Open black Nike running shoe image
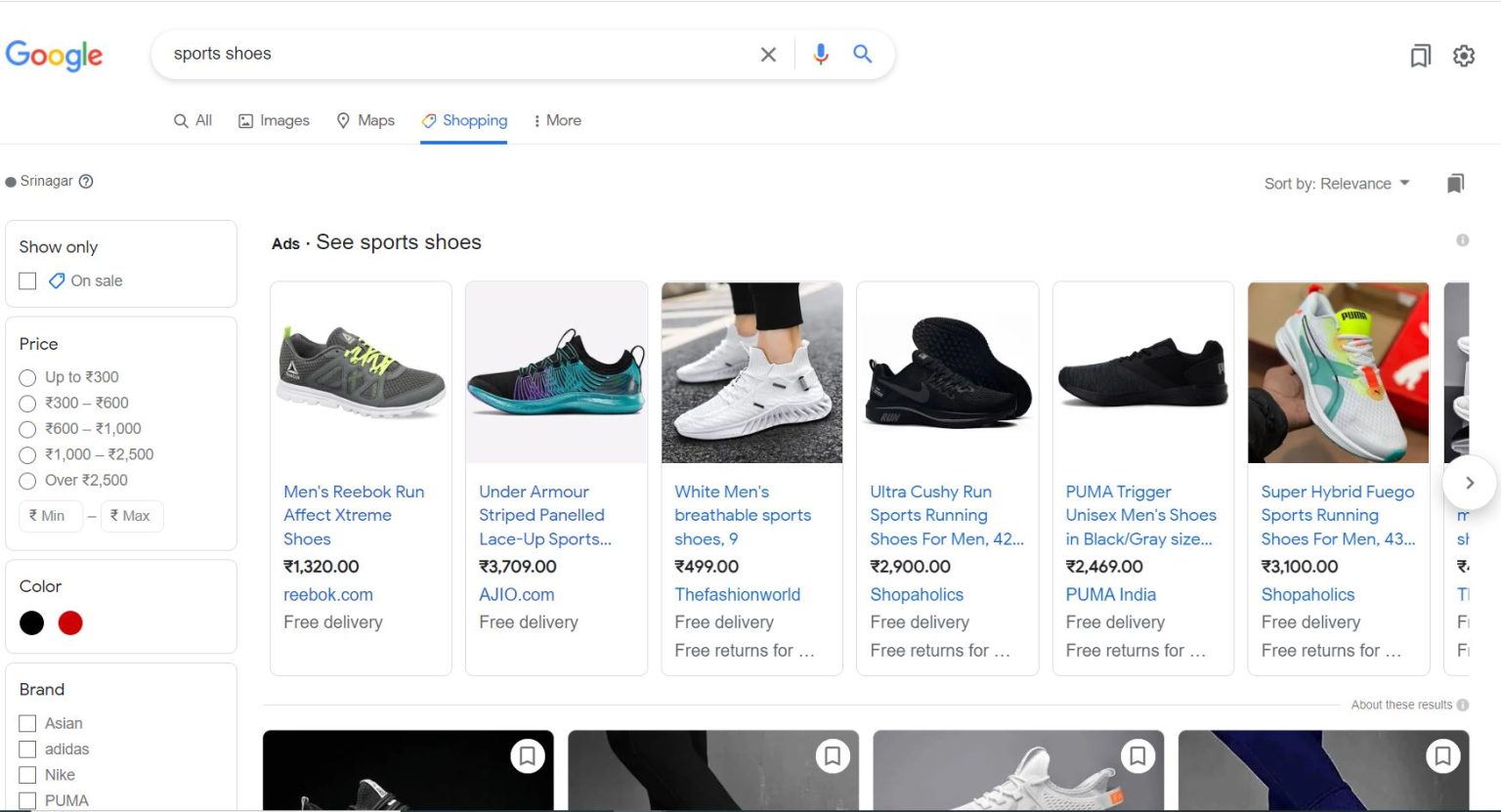1501x812 pixels. (947, 372)
